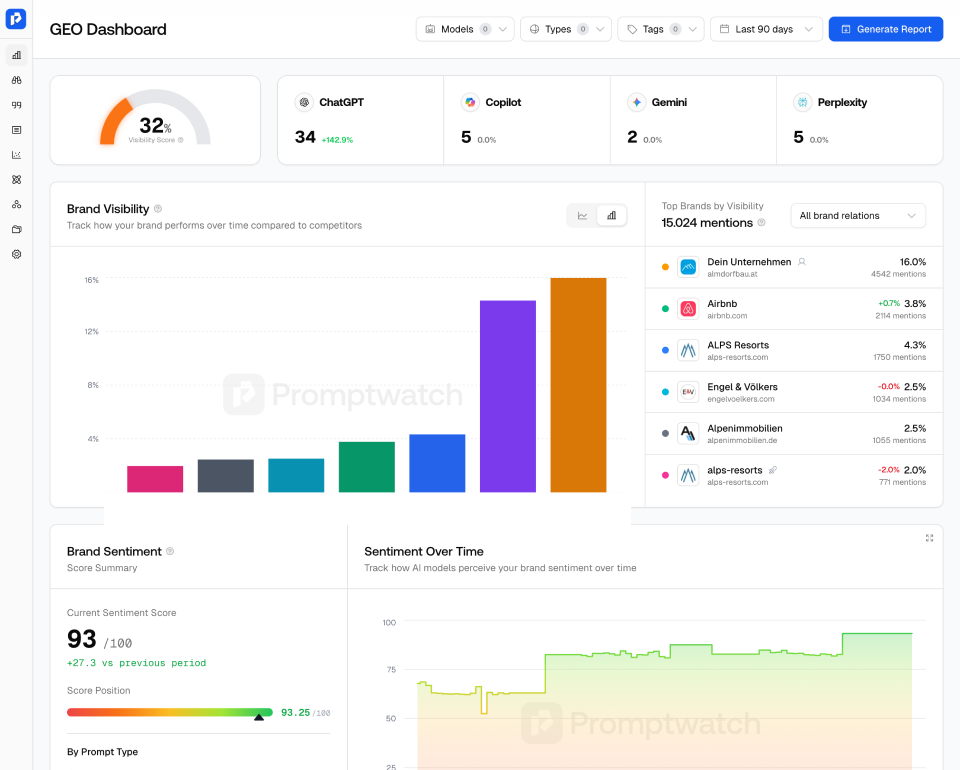Viewport: 960px width, 770px height.
Task: Switch Brand Visibility chart to line view
Action: (x=582, y=215)
